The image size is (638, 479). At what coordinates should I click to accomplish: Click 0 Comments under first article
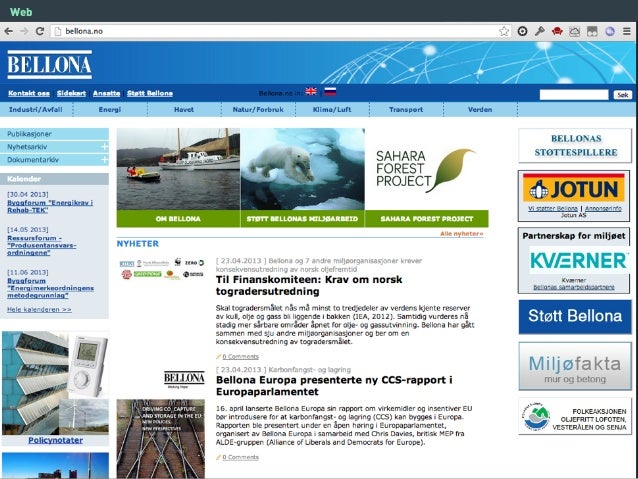tap(240, 357)
